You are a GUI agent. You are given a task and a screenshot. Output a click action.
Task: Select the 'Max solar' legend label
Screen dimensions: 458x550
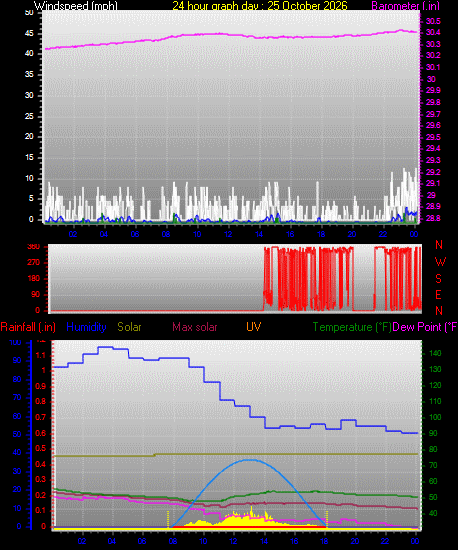[195, 327]
